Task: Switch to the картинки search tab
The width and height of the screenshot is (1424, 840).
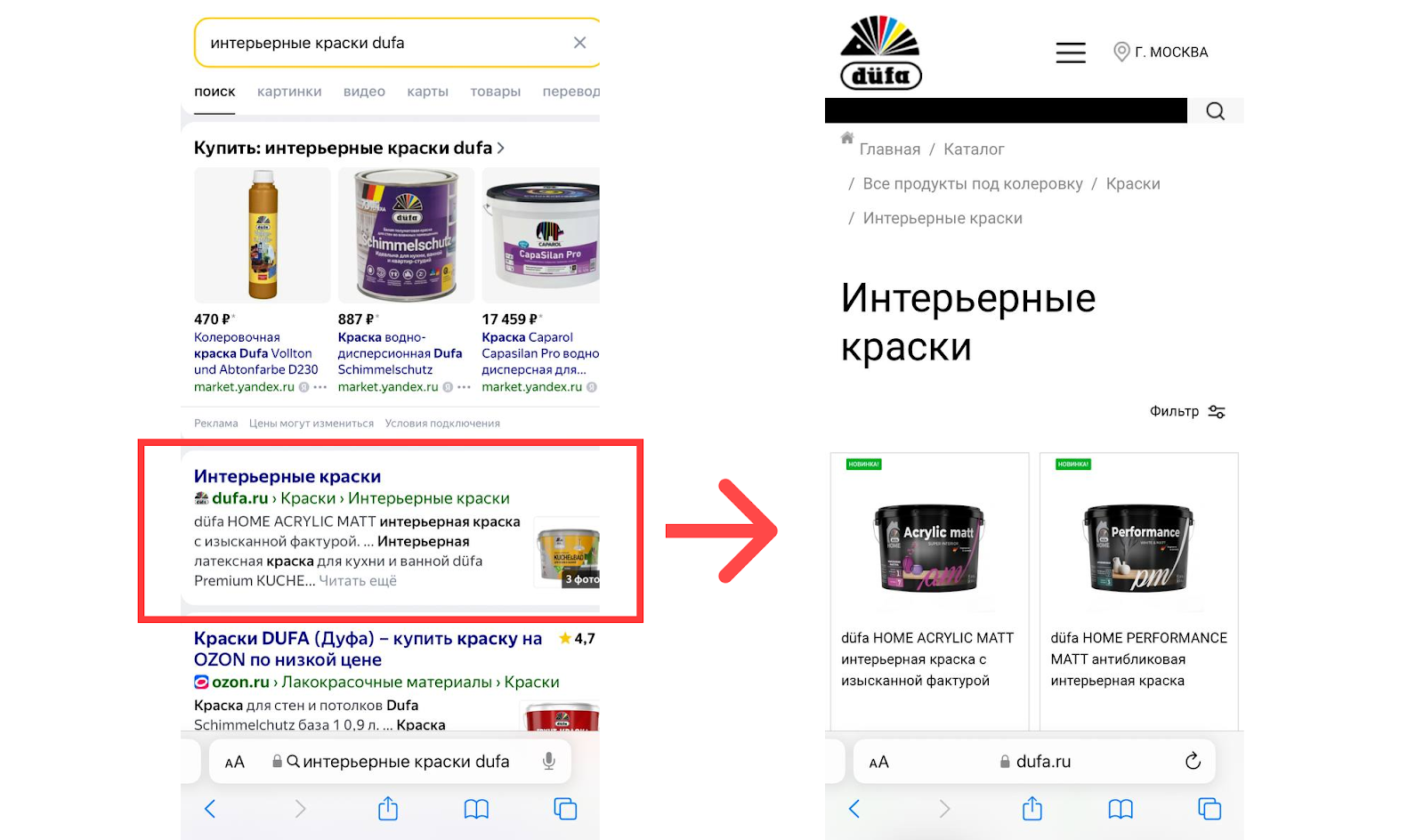Action: click(289, 92)
